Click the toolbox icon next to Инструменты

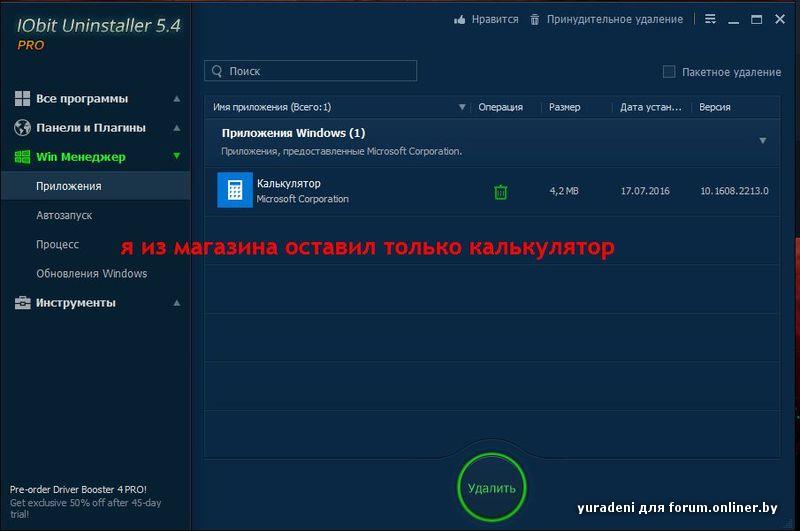coord(22,302)
